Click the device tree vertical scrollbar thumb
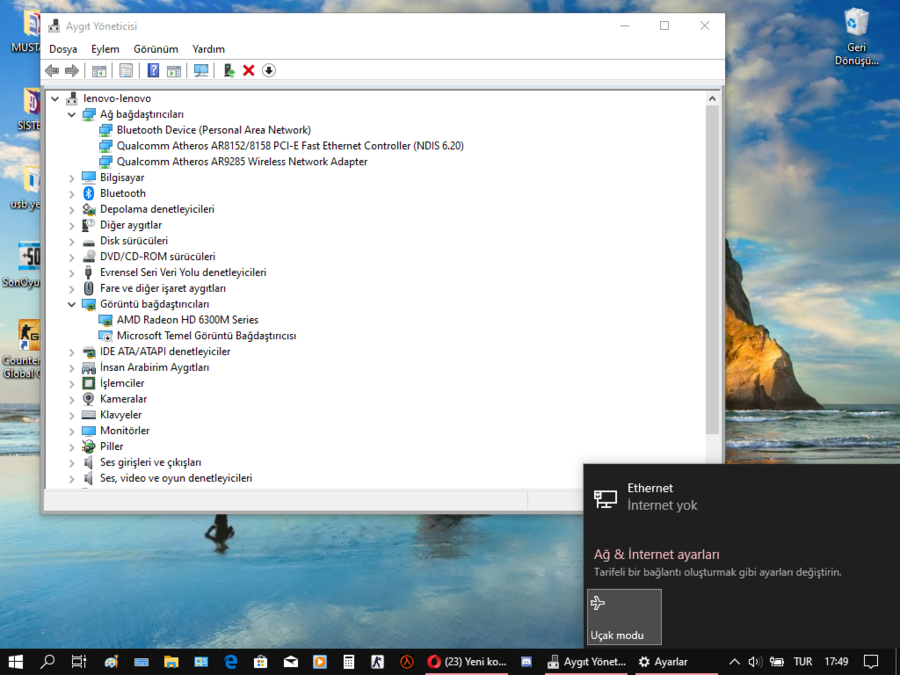 point(712,270)
